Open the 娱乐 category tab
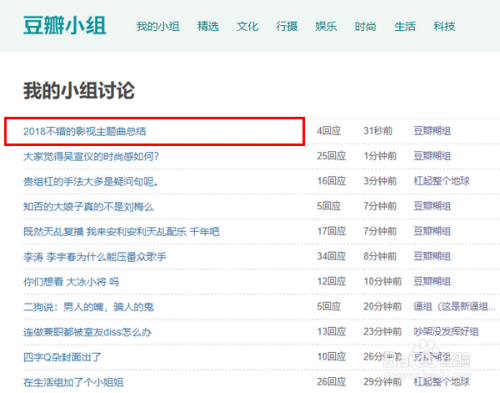Image resolution: width=500 pixels, height=393 pixels. tap(326, 26)
